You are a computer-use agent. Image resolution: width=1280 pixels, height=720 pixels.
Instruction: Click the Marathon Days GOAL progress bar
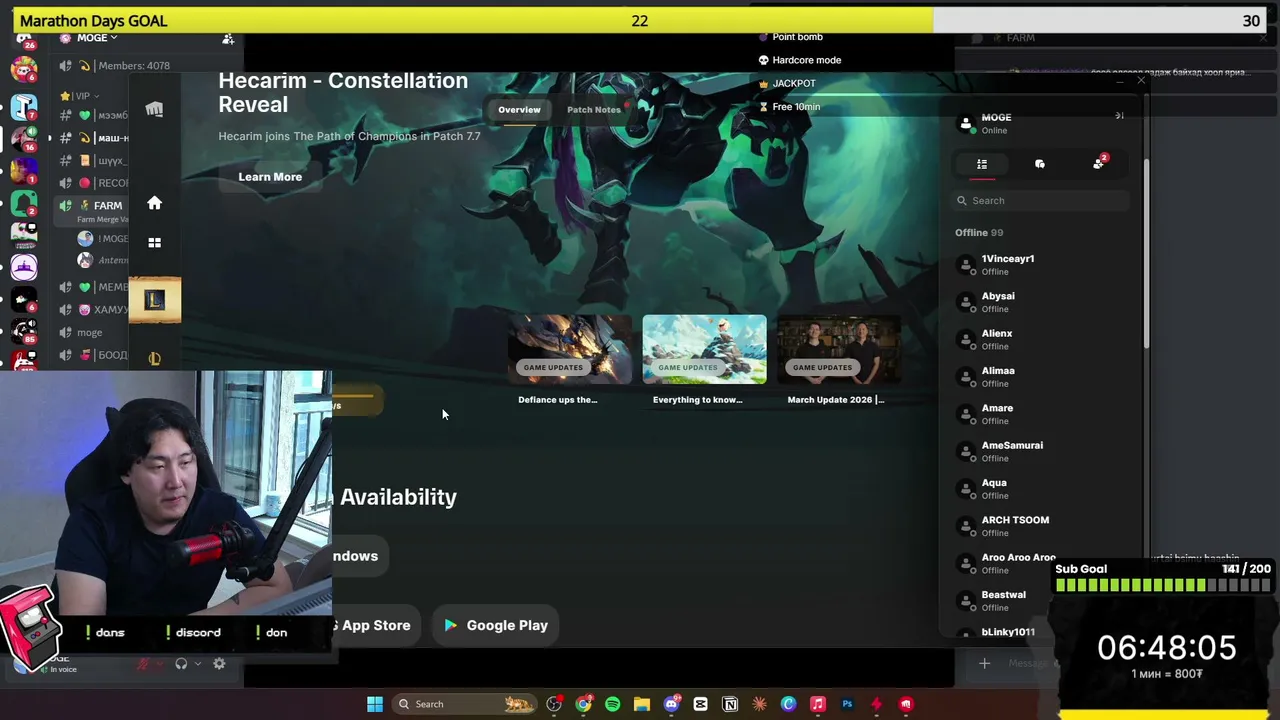[640, 21]
